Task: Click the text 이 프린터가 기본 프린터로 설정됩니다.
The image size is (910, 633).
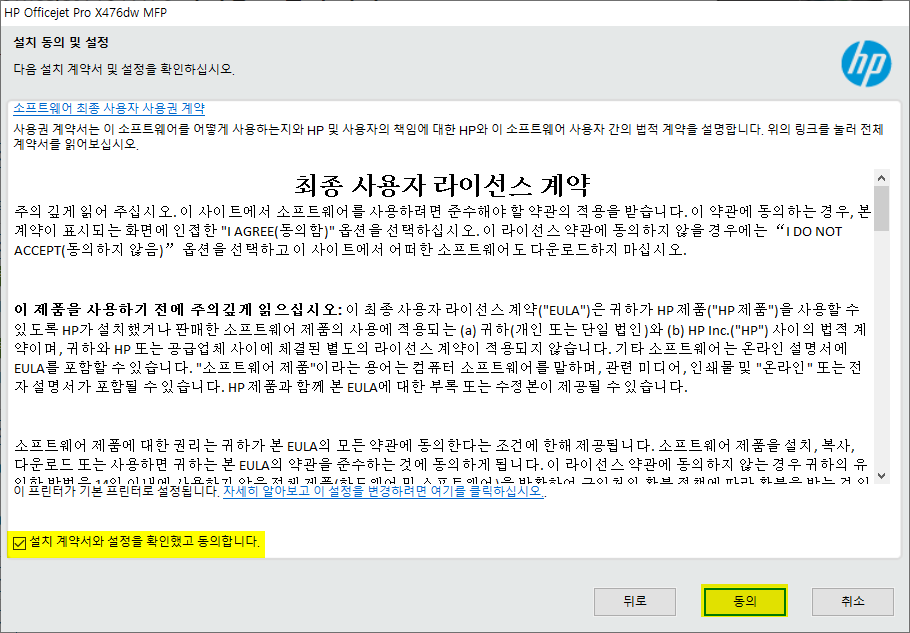Action: 117,491
